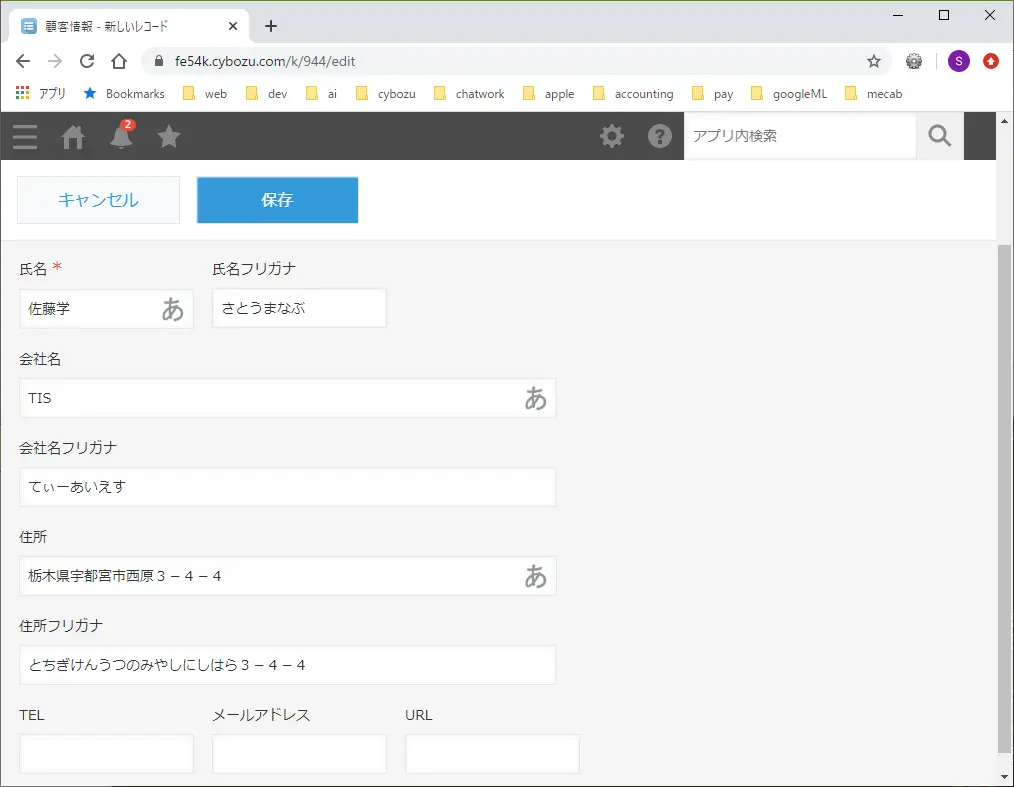1014x787 pixels.
Task: Open the dev bookmark folder
Action: click(x=266, y=94)
